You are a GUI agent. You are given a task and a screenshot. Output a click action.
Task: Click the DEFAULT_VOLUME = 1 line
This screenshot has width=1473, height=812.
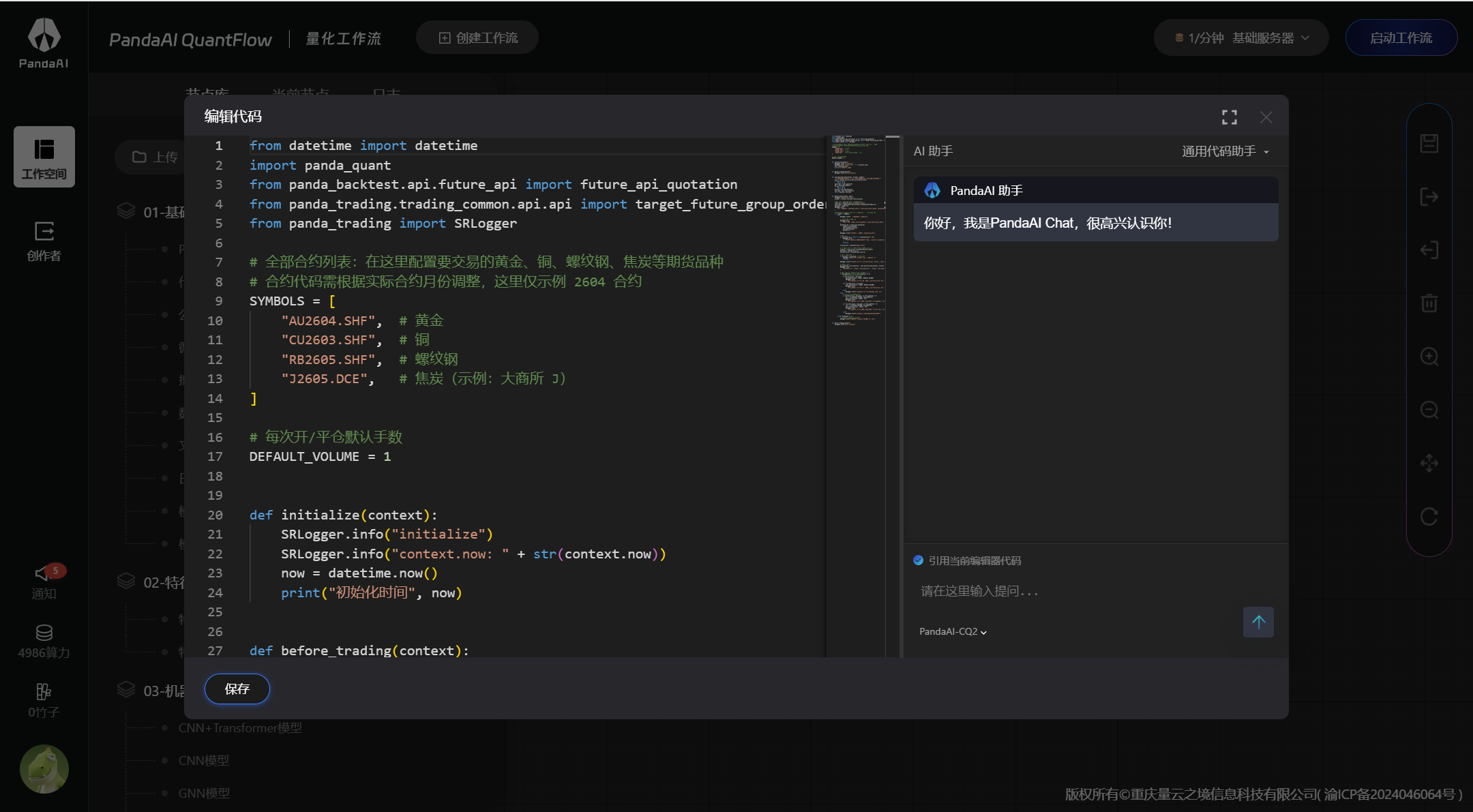pyautogui.click(x=321, y=456)
